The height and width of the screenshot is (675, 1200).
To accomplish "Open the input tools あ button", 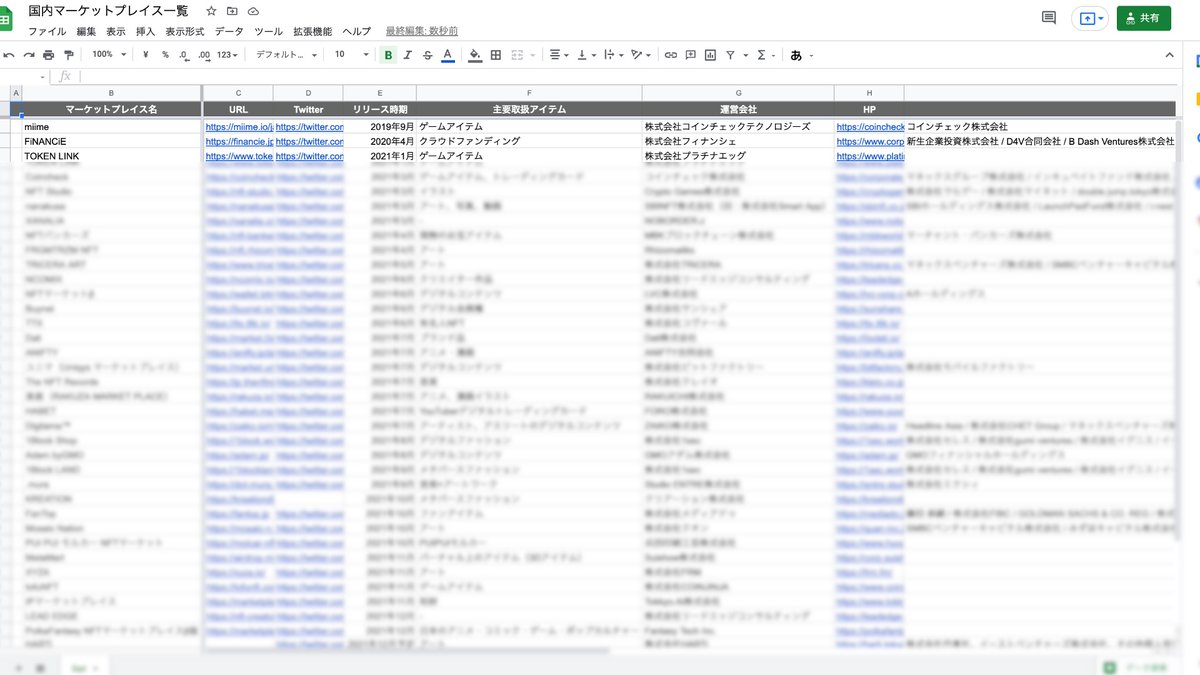I will point(797,55).
